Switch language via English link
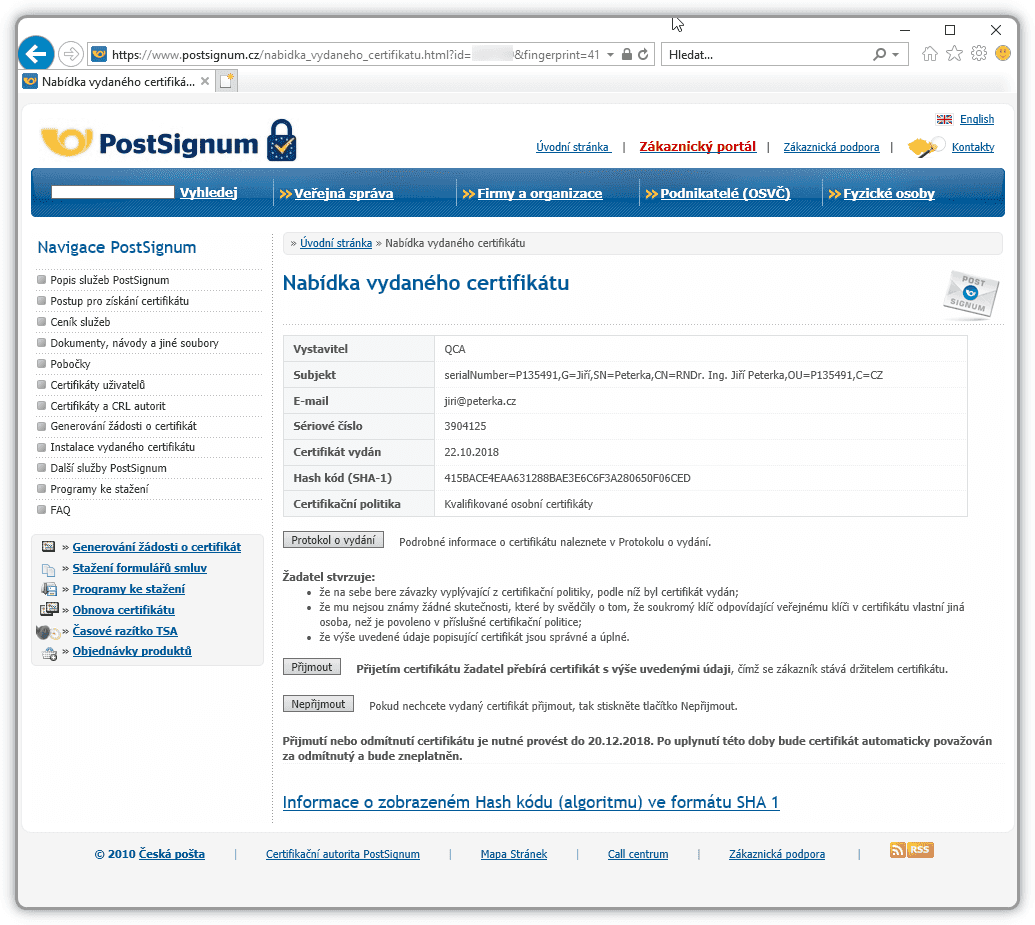Screen dimensions: 1035x925 (x=977, y=120)
